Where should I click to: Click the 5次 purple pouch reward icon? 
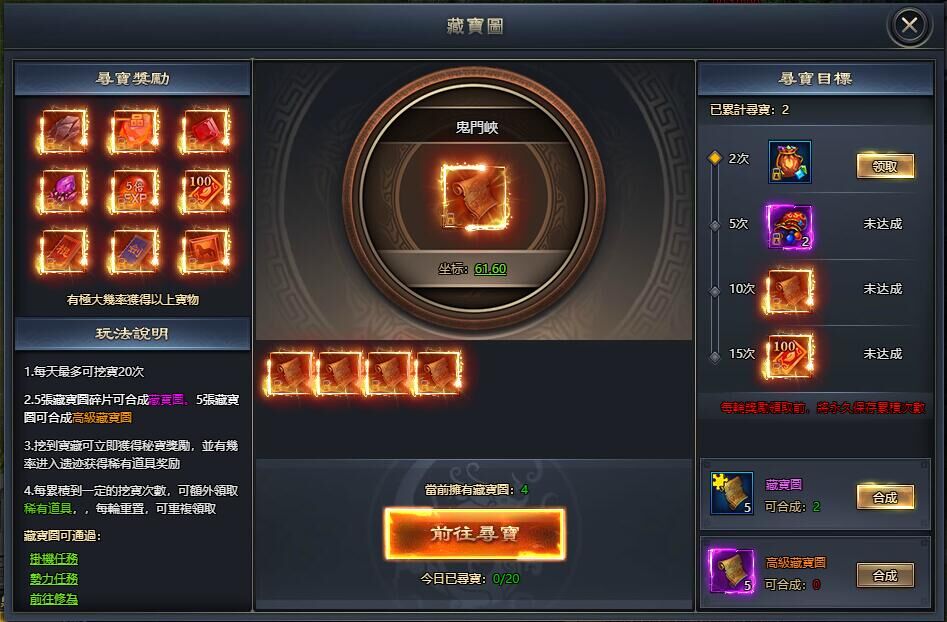[790, 226]
